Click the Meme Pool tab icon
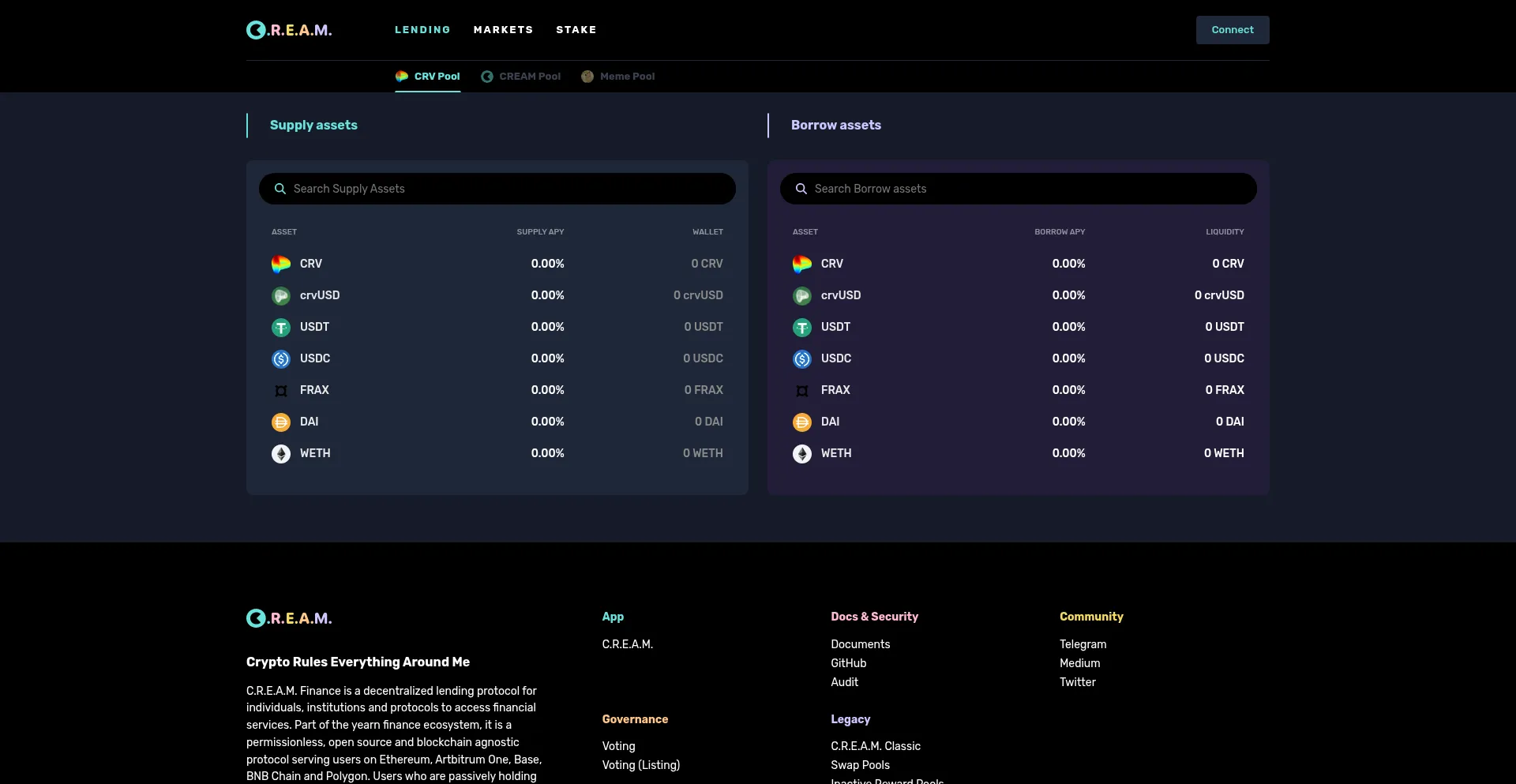Image resolution: width=1516 pixels, height=784 pixels. pos(587,77)
